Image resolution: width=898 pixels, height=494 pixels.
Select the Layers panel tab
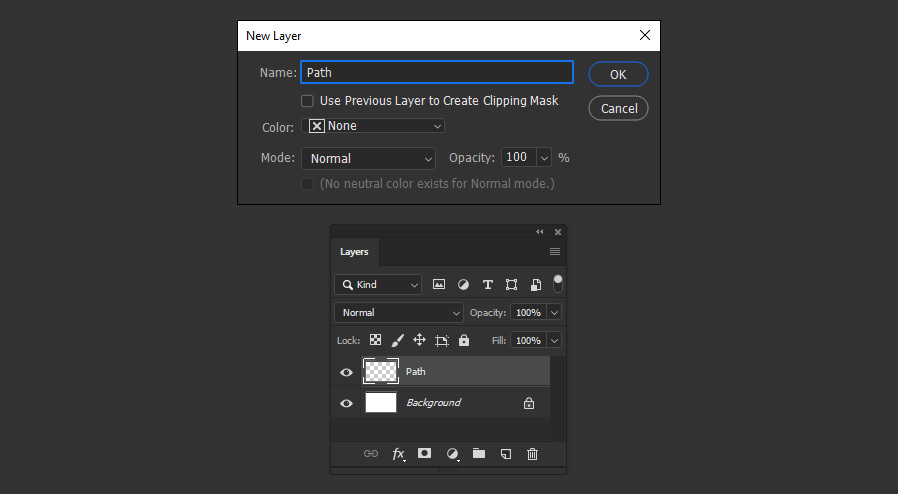[354, 252]
